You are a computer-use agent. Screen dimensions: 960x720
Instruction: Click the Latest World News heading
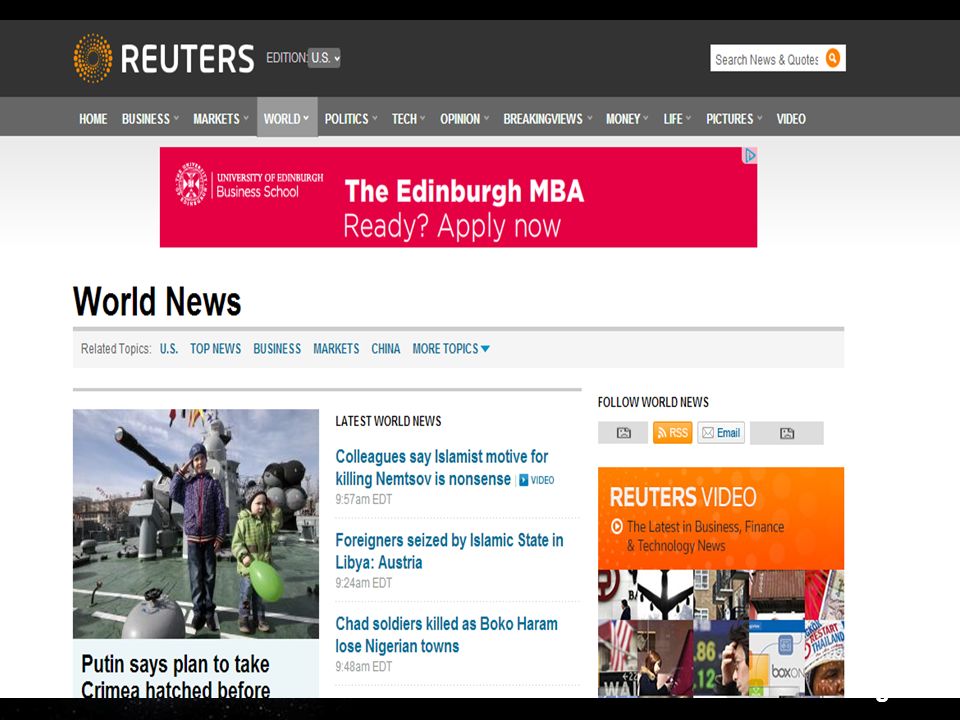tap(388, 421)
